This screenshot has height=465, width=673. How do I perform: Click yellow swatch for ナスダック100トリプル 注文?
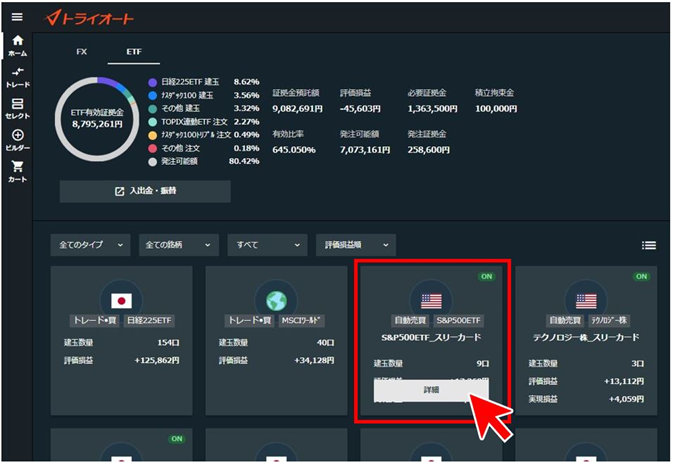pos(152,135)
